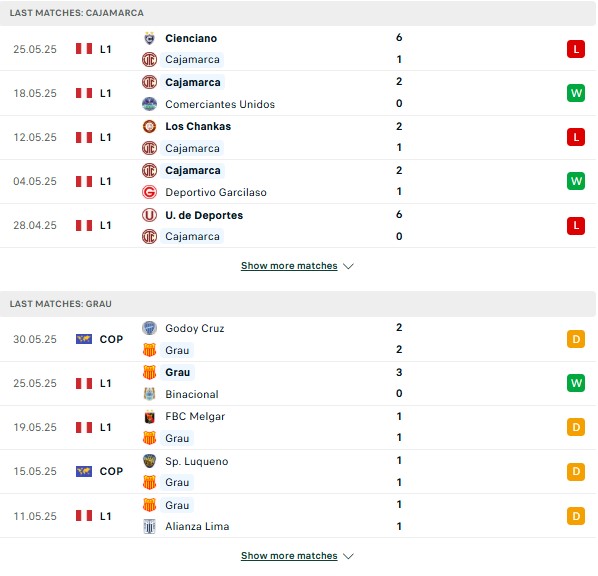The image size is (598, 576).
Task: Open the green W badge for Grau vs Binacional
Action: (x=575, y=383)
